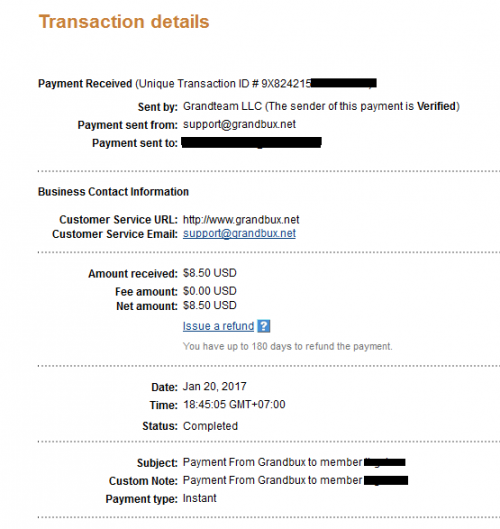Click the 180 days refund notice text
The image size is (500, 529).
coord(287,346)
